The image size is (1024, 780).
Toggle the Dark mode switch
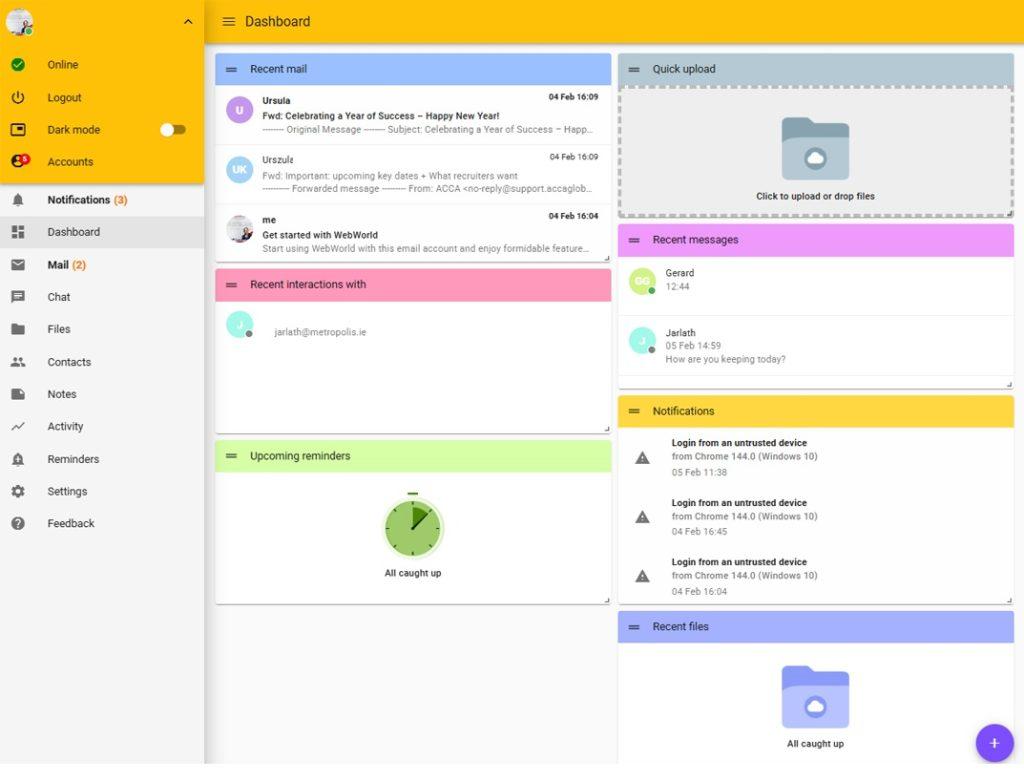[173, 130]
